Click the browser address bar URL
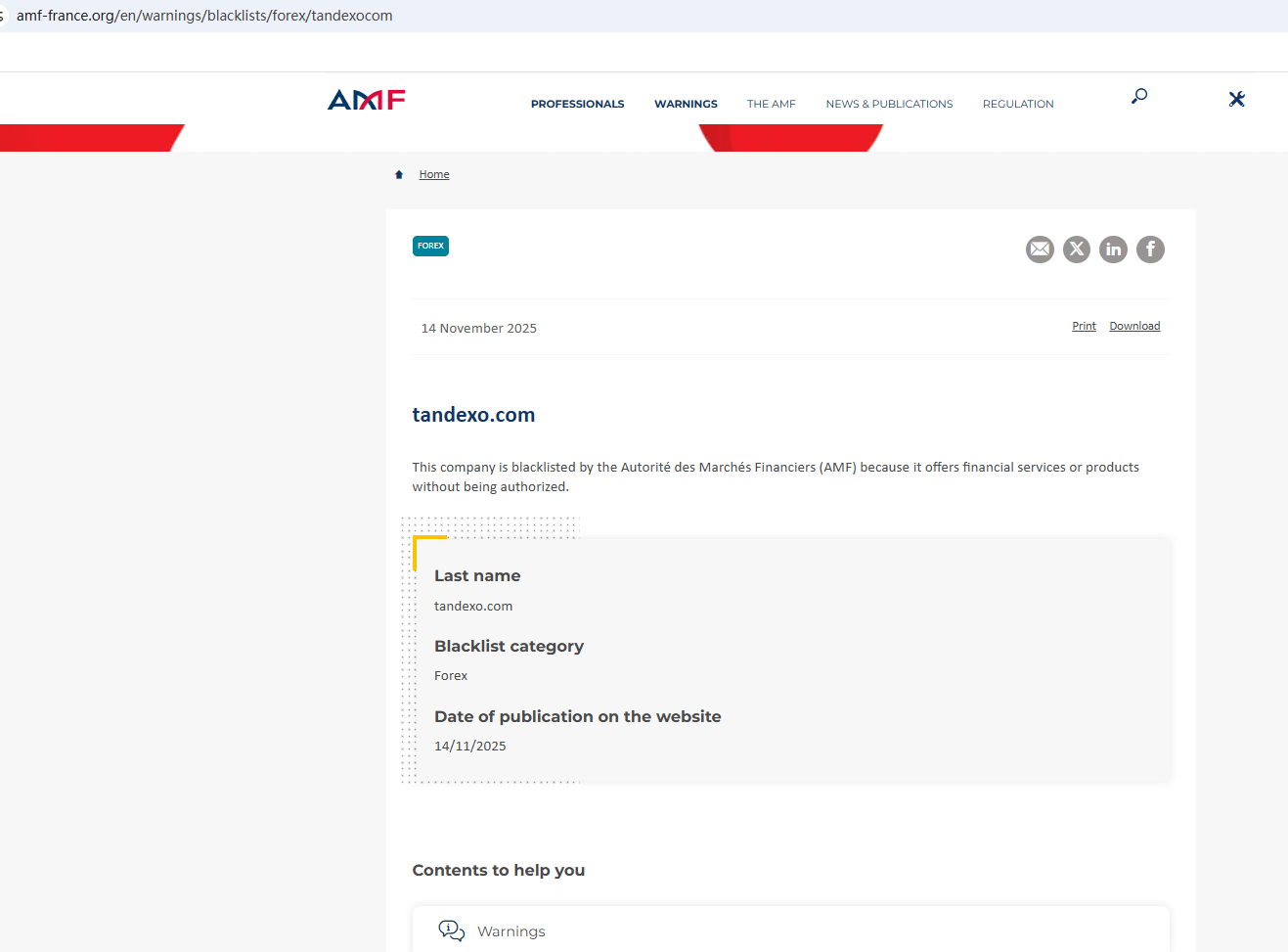Screen dimensions: 1288x952 (204, 16)
